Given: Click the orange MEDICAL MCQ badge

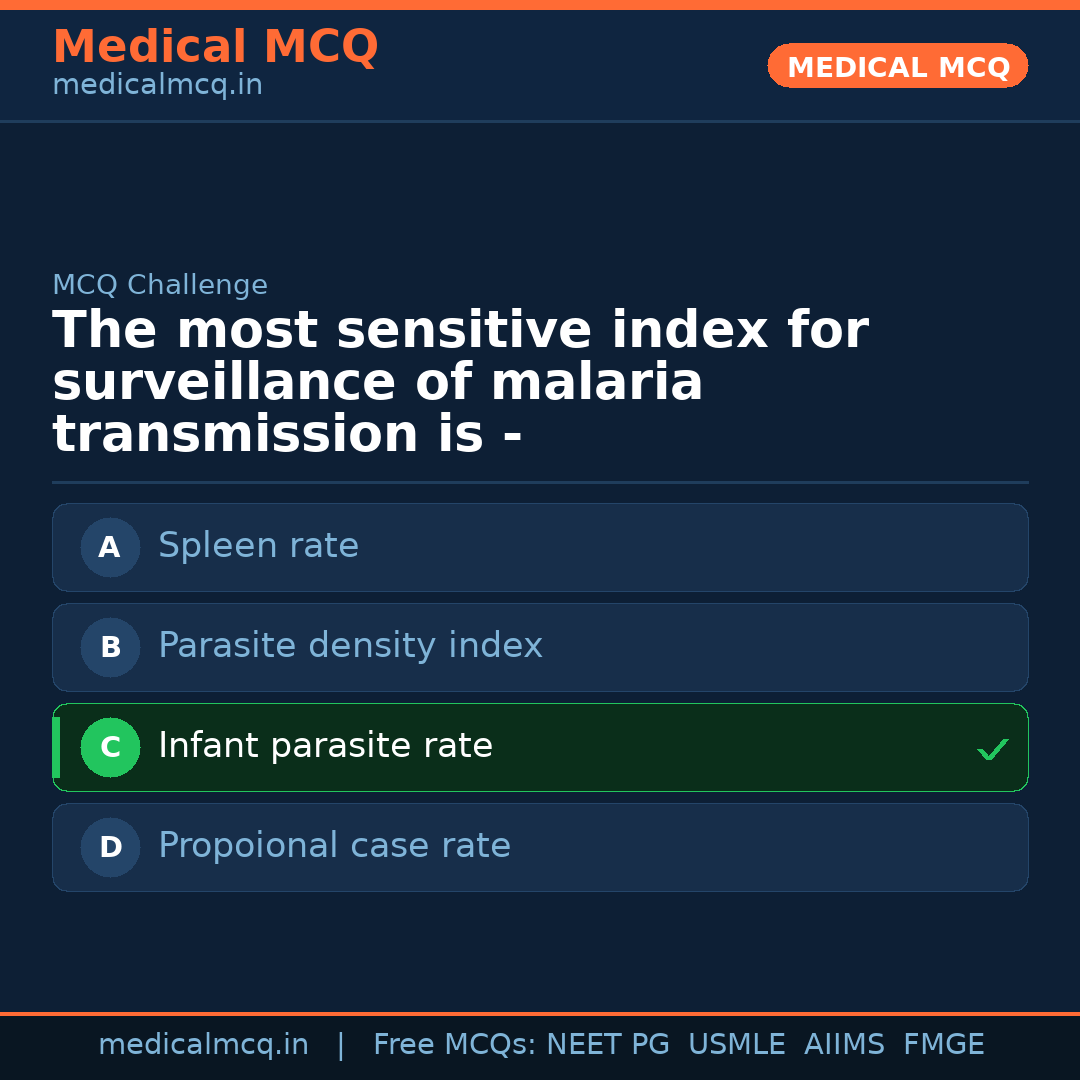Looking at the screenshot, I should point(897,66).
